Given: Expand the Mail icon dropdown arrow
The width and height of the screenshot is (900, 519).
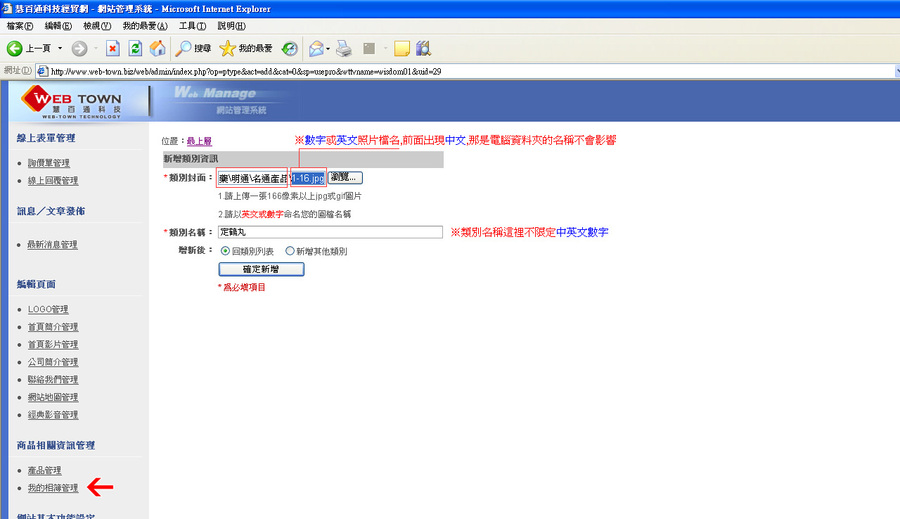Looking at the screenshot, I should 328,49.
